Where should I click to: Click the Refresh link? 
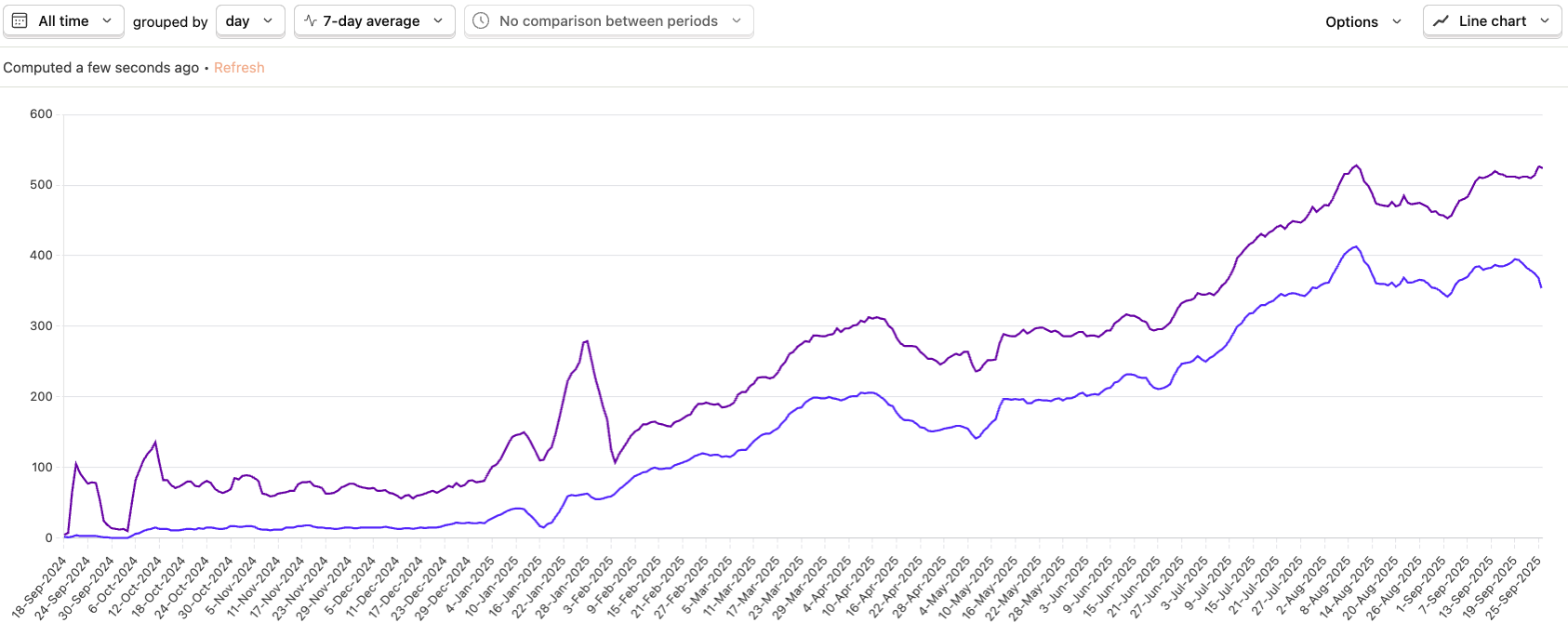(239, 68)
